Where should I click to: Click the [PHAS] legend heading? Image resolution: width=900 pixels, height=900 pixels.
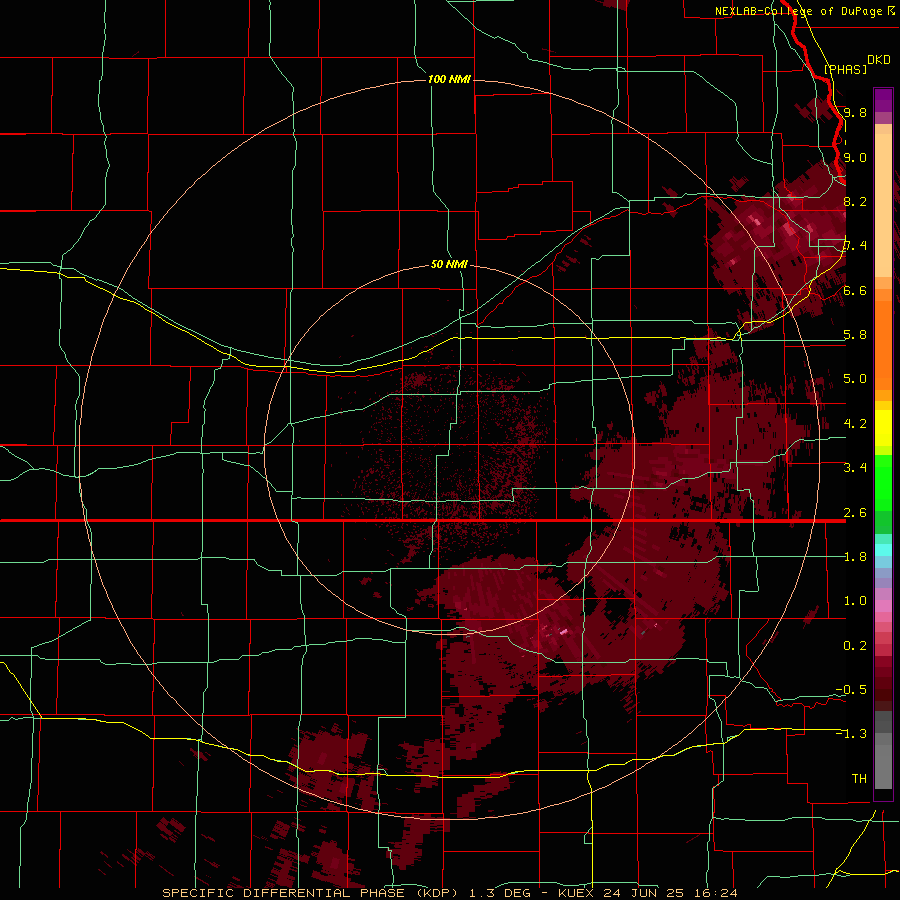click(x=845, y=69)
